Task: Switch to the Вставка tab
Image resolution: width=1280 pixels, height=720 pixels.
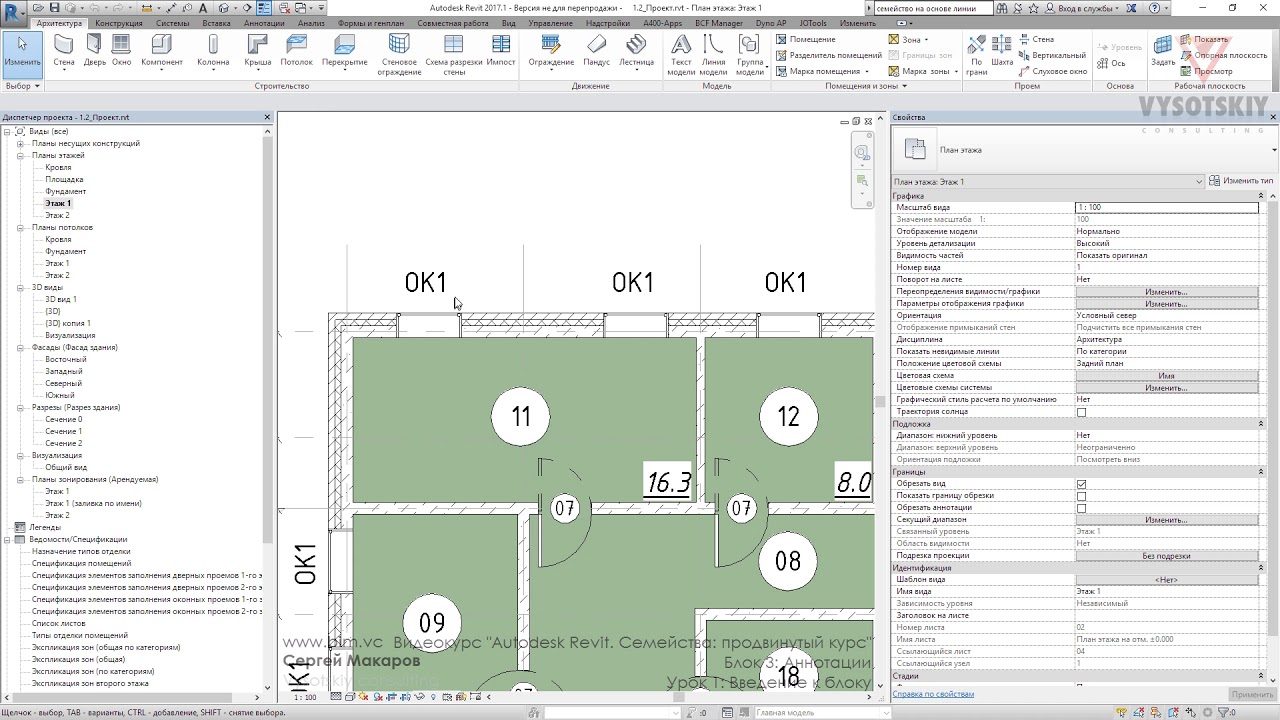Action: click(216, 23)
